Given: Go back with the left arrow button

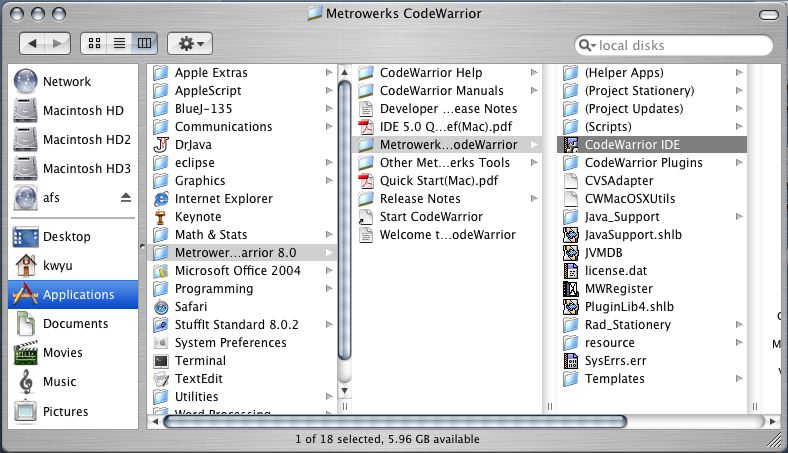Looking at the screenshot, I should (x=32, y=44).
